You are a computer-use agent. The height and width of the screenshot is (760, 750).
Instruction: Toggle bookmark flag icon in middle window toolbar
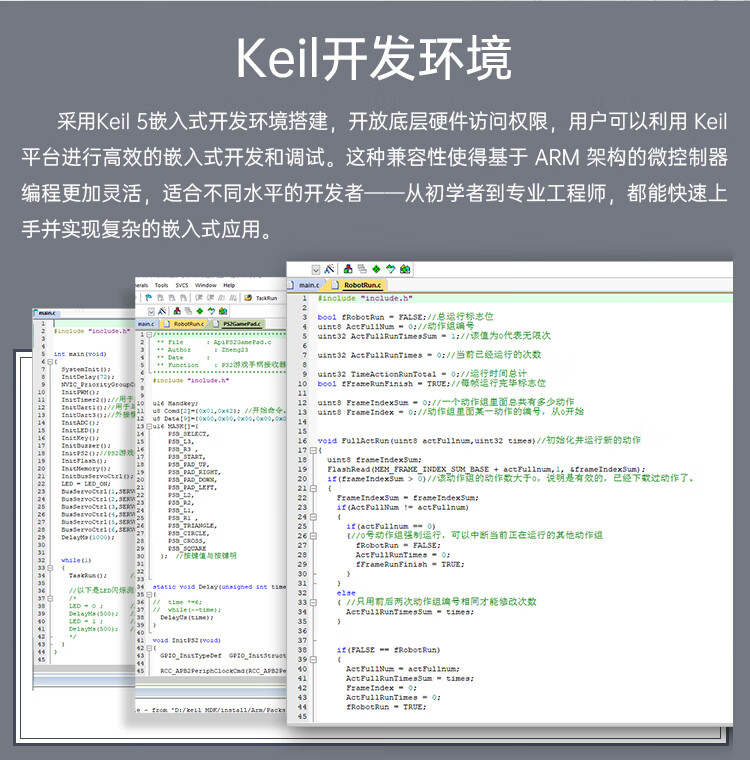[148, 298]
